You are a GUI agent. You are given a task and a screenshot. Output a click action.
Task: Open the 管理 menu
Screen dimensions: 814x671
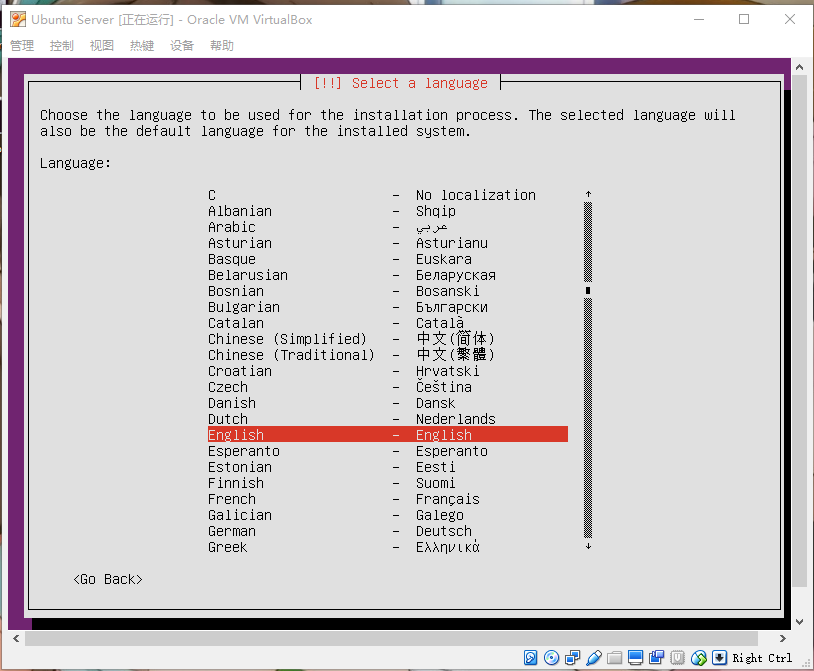pos(22,46)
